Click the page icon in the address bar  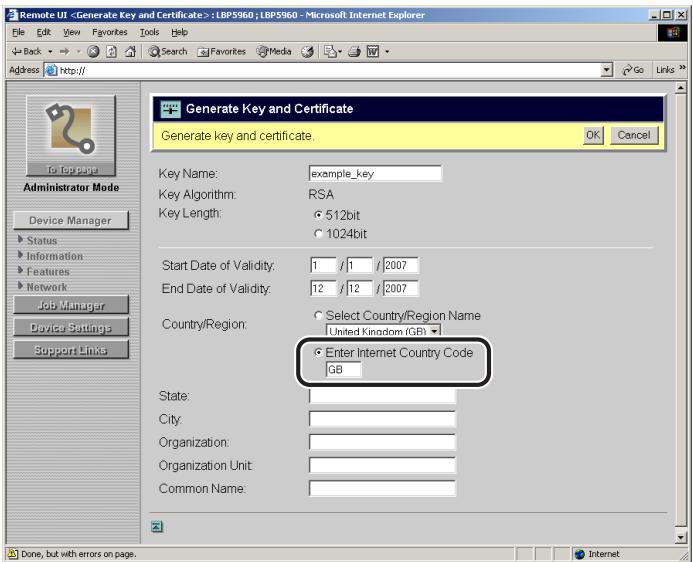tap(51, 70)
